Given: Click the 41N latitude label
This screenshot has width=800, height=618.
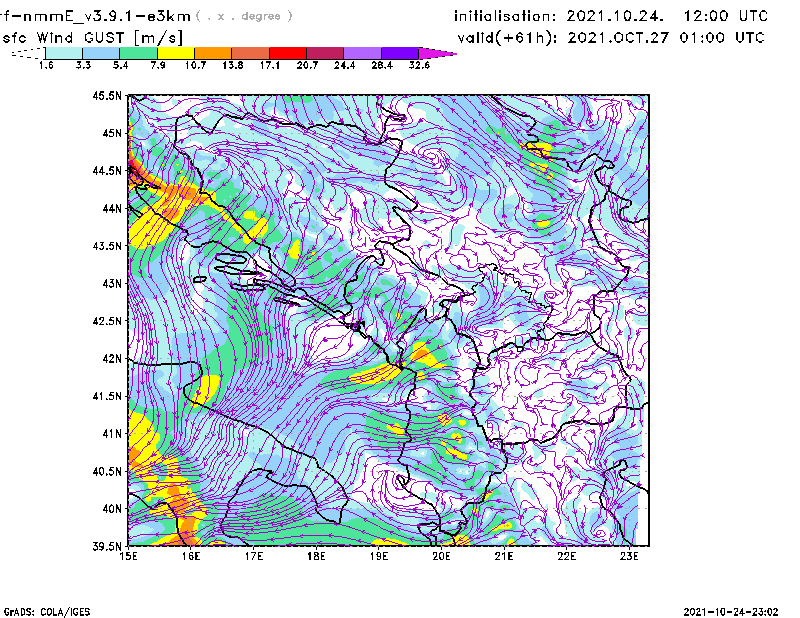Looking at the screenshot, I should pos(112,434).
